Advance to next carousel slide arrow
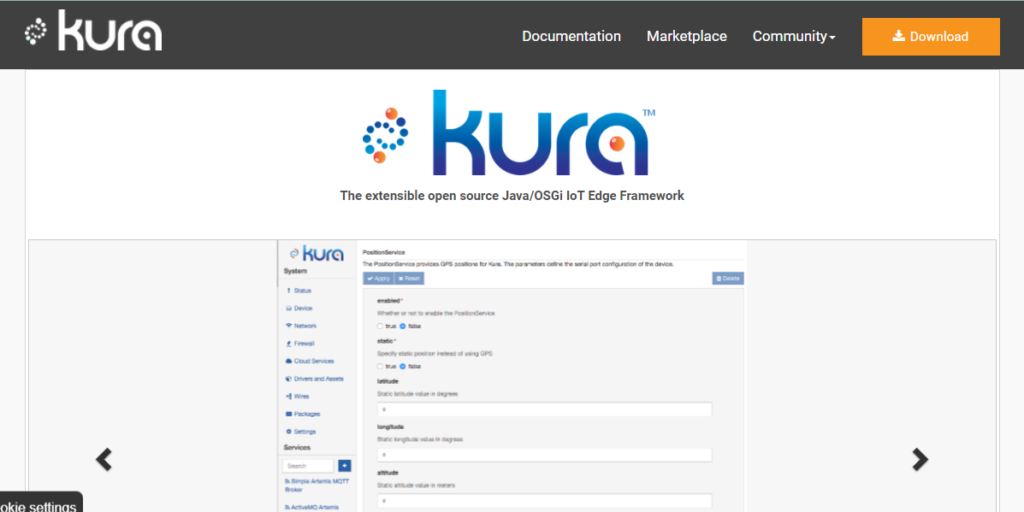 click(x=920, y=460)
